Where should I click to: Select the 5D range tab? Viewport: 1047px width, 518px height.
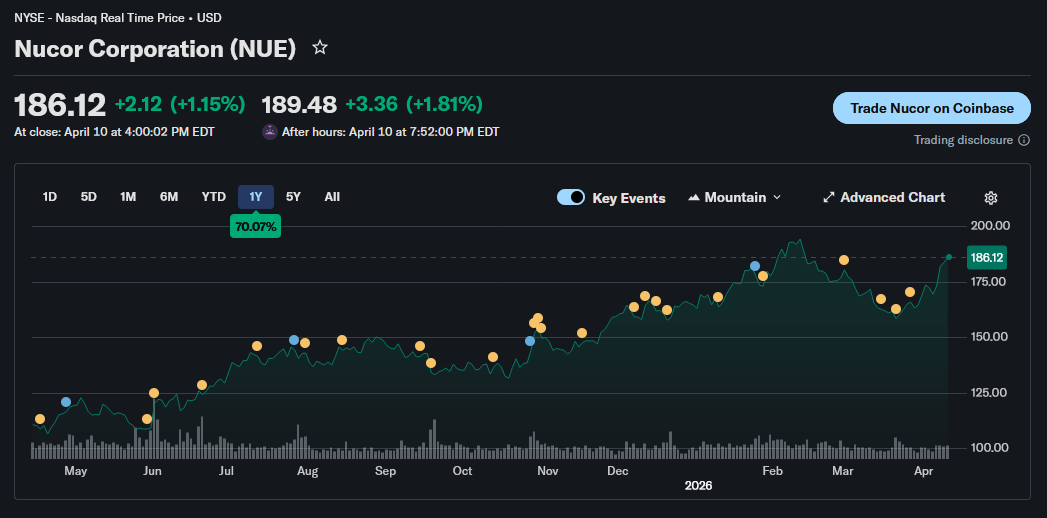89,197
